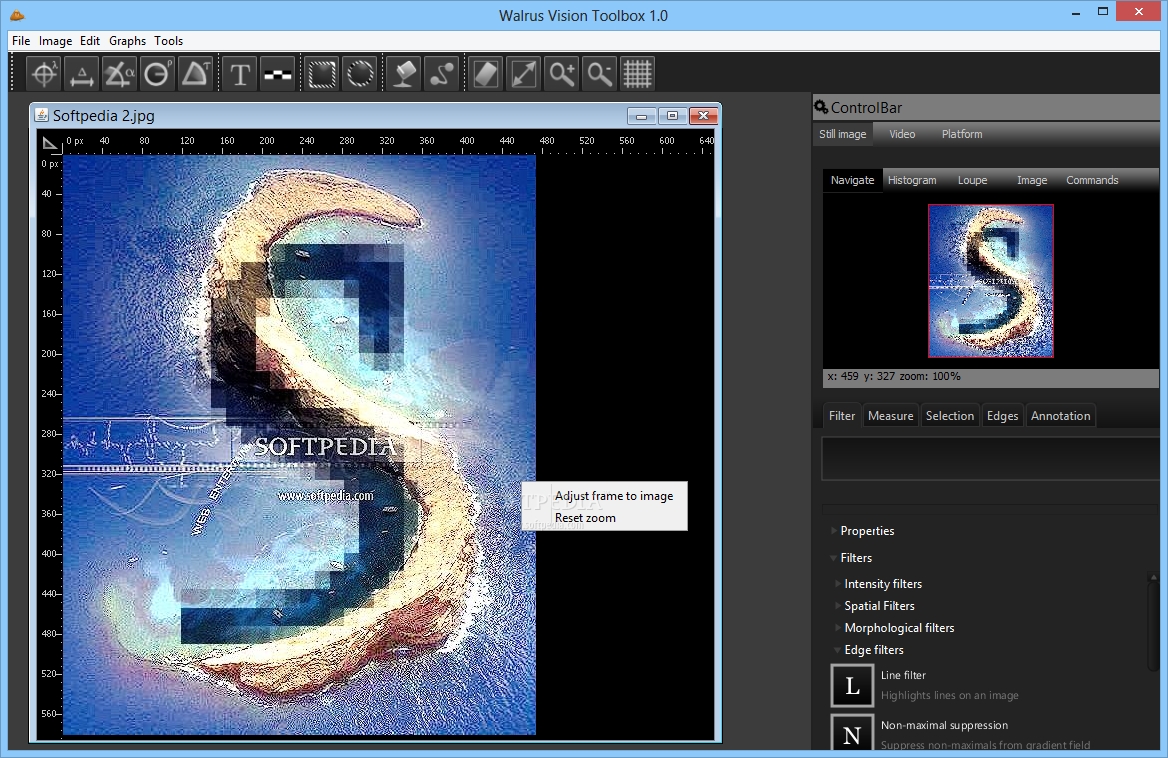Toggle the grid overlay icon

(x=637, y=74)
